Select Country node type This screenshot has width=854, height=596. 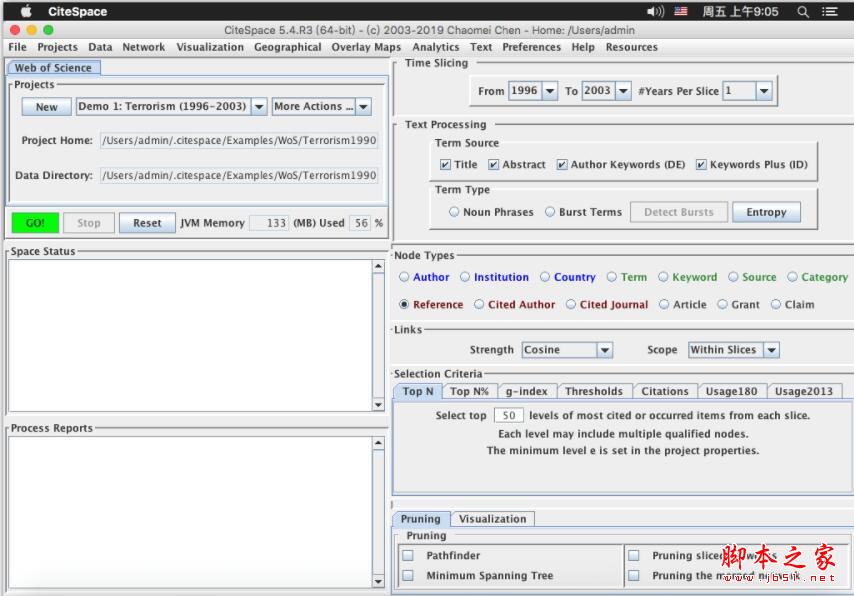pos(545,277)
